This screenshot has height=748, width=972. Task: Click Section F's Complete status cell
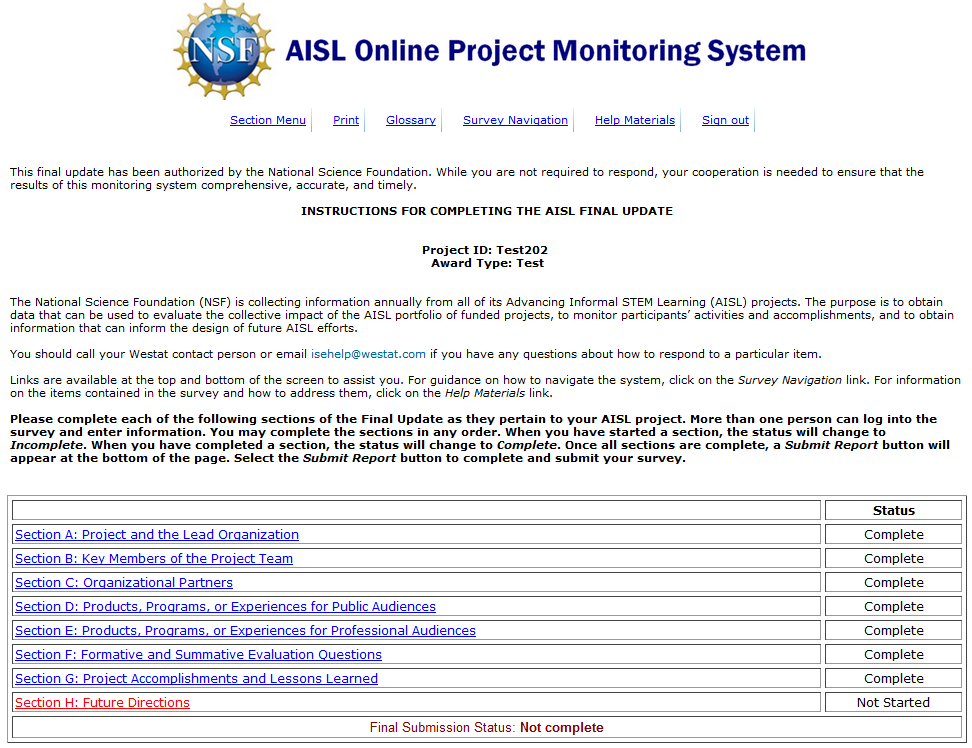click(893, 654)
